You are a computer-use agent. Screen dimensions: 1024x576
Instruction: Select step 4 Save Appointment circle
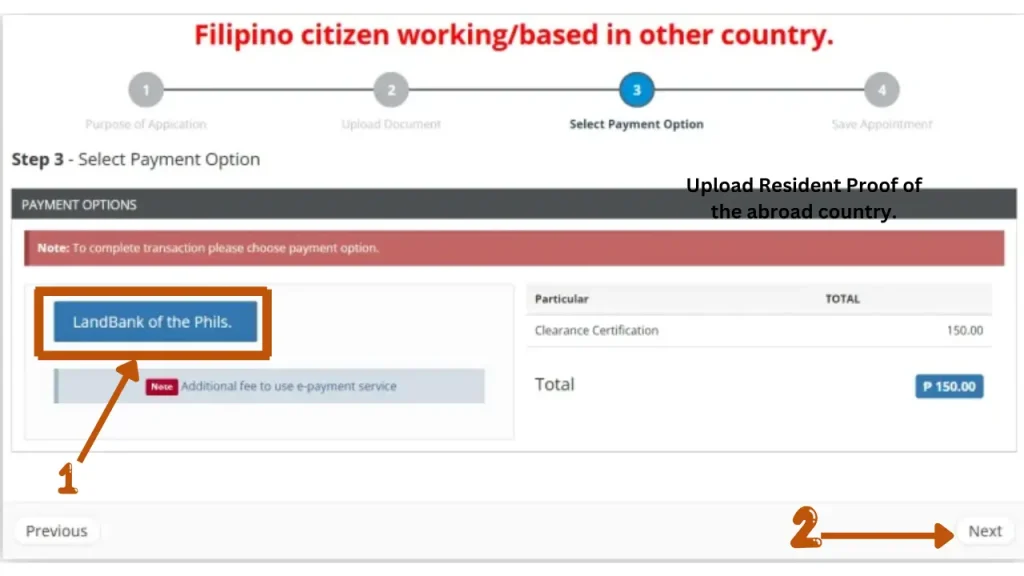(x=882, y=89)
